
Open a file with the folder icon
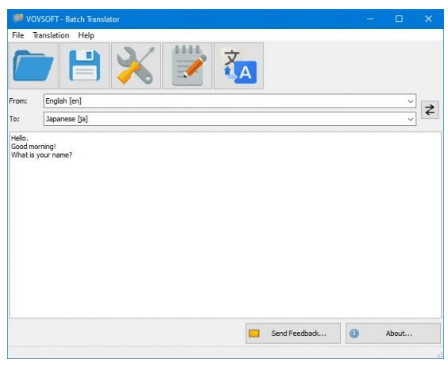33,65
